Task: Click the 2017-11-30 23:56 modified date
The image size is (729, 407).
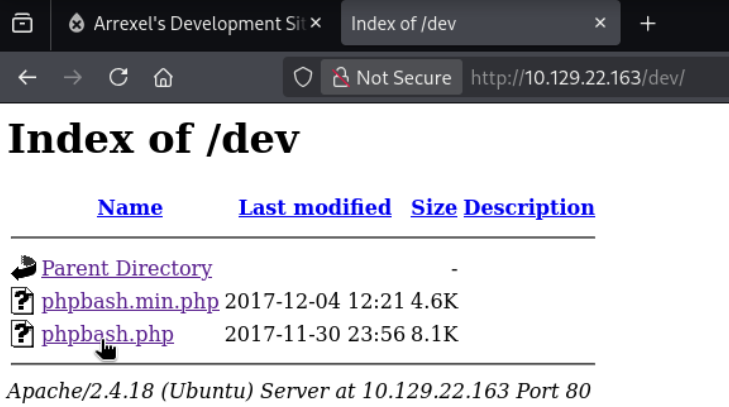Action: (x=315, y=334)
